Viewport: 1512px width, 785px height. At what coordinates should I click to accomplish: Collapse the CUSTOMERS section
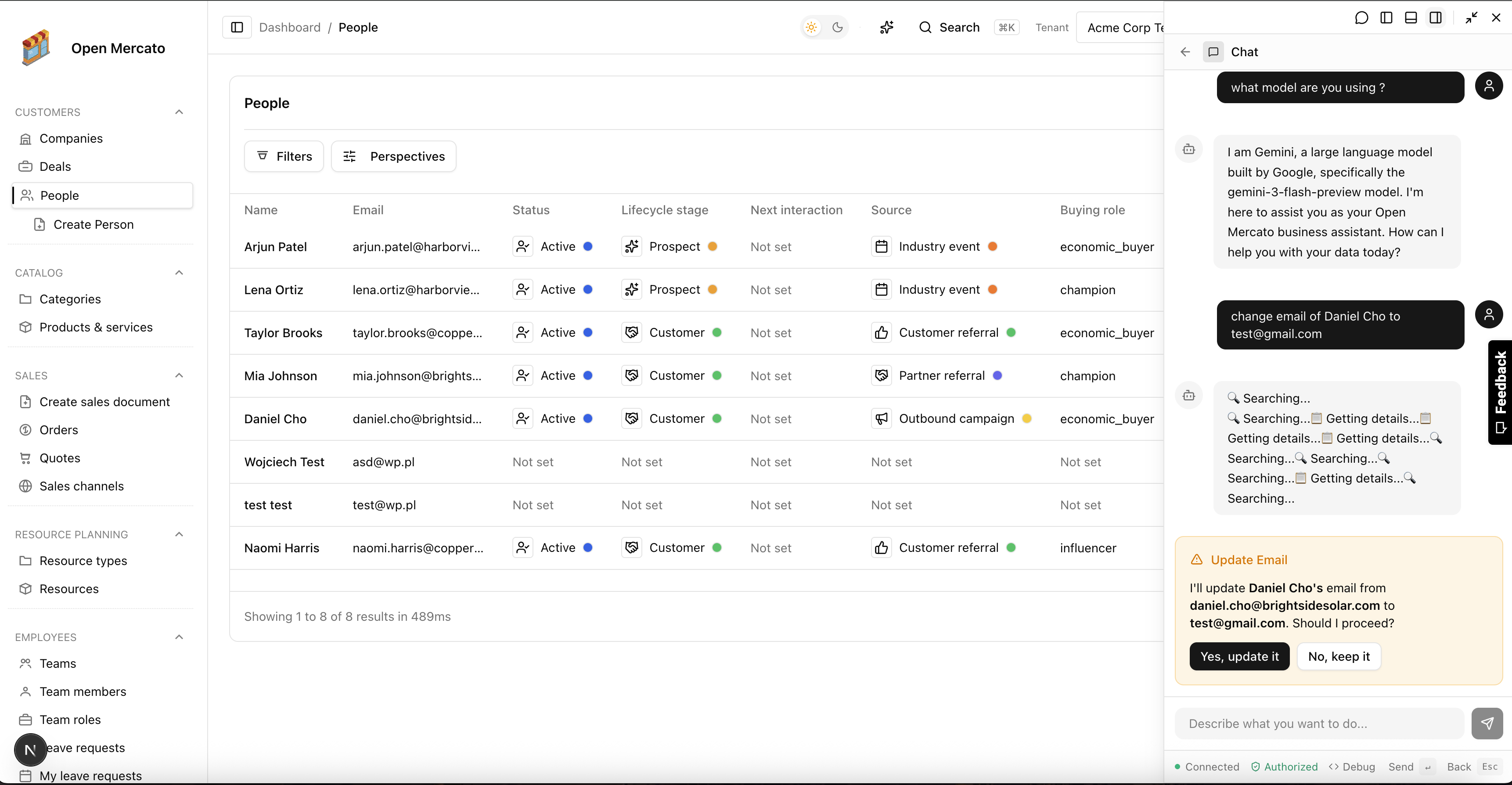pos(179,112)
